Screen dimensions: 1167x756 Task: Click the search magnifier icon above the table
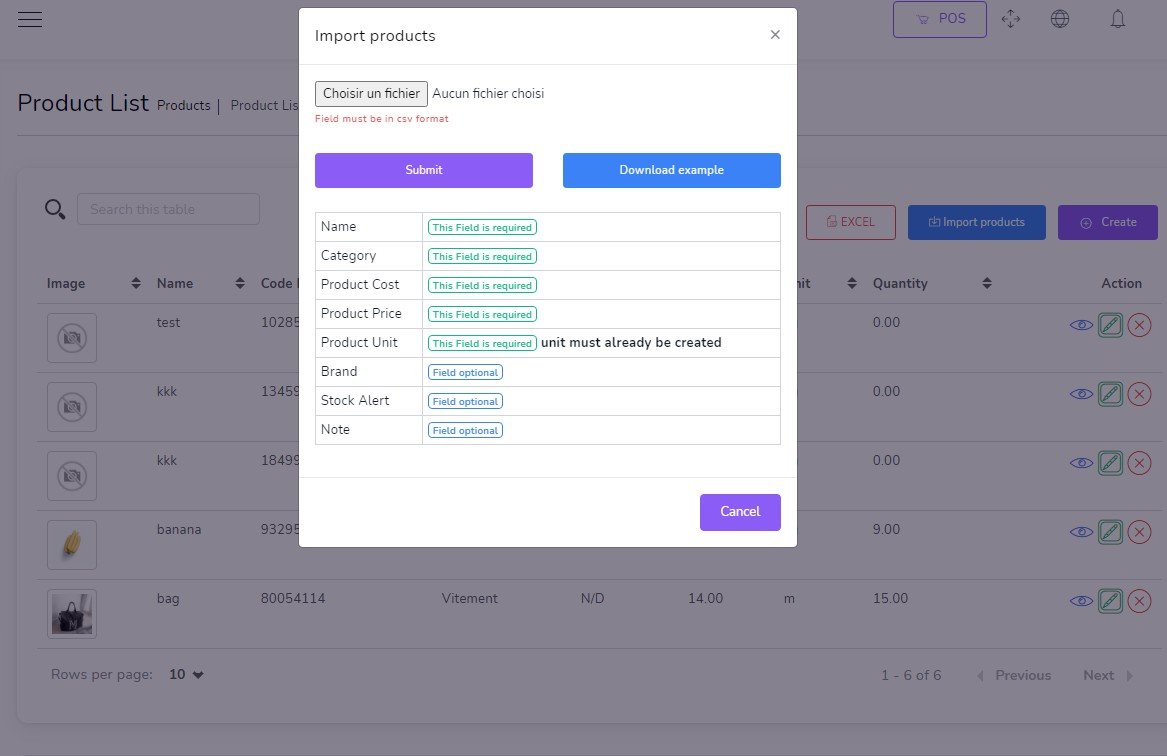[53, 209]
